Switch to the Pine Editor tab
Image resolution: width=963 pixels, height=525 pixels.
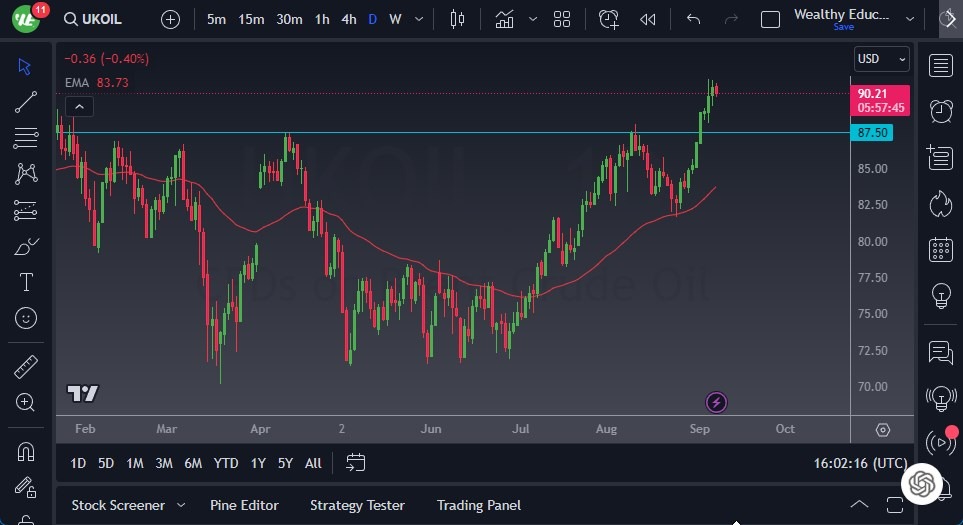click(244, 505)
